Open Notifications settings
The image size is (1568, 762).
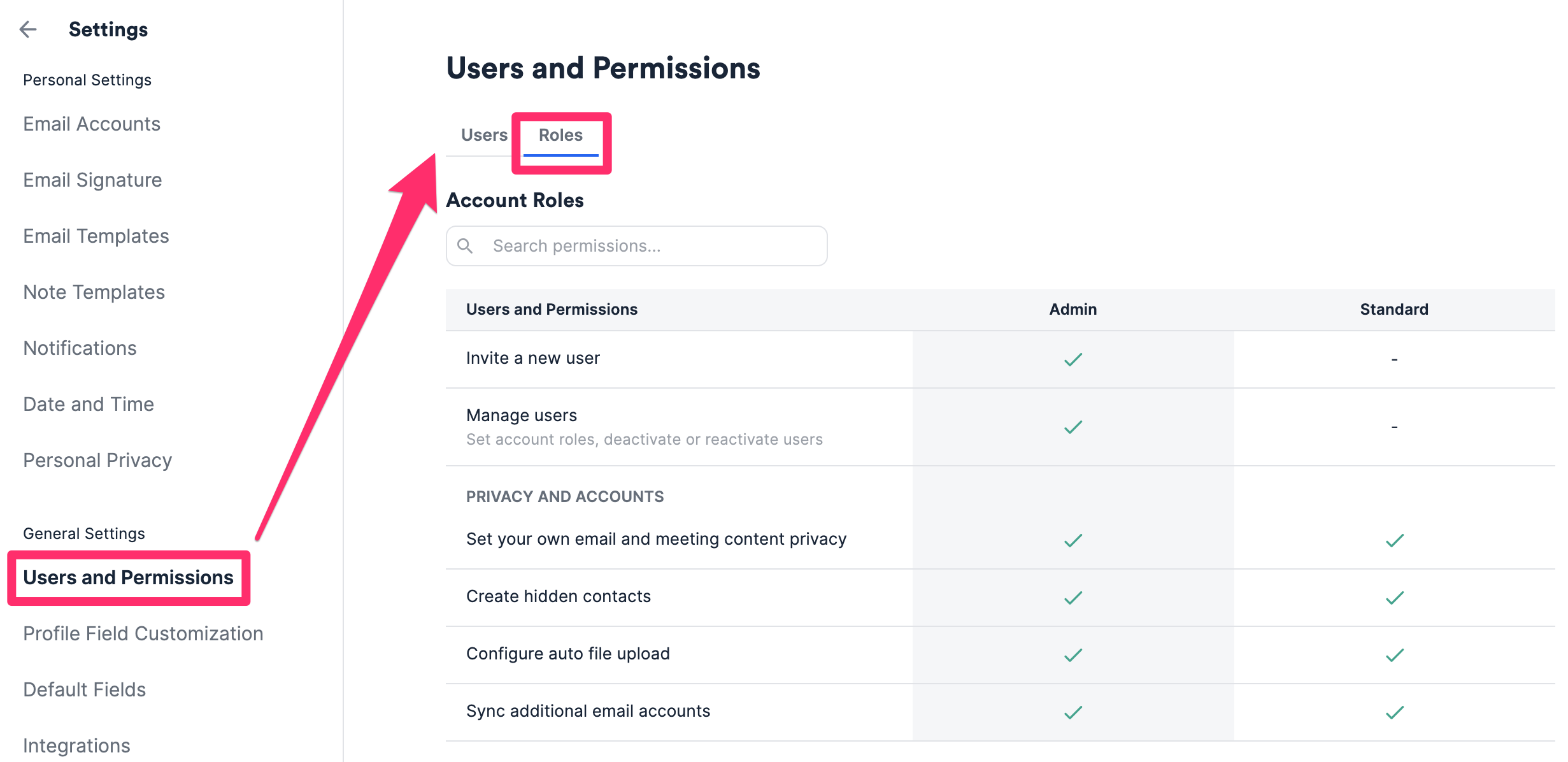point(79,348)
